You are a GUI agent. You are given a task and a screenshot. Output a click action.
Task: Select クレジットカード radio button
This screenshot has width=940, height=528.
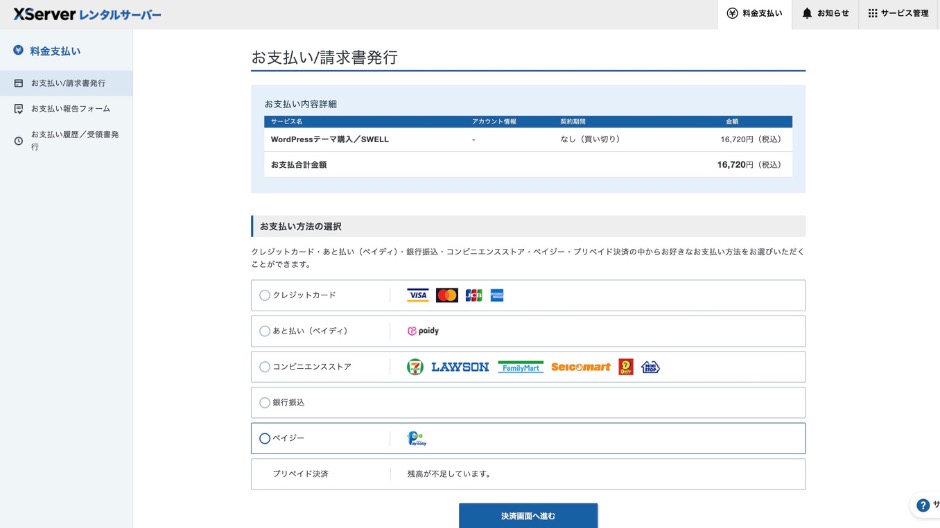[265, 295]
